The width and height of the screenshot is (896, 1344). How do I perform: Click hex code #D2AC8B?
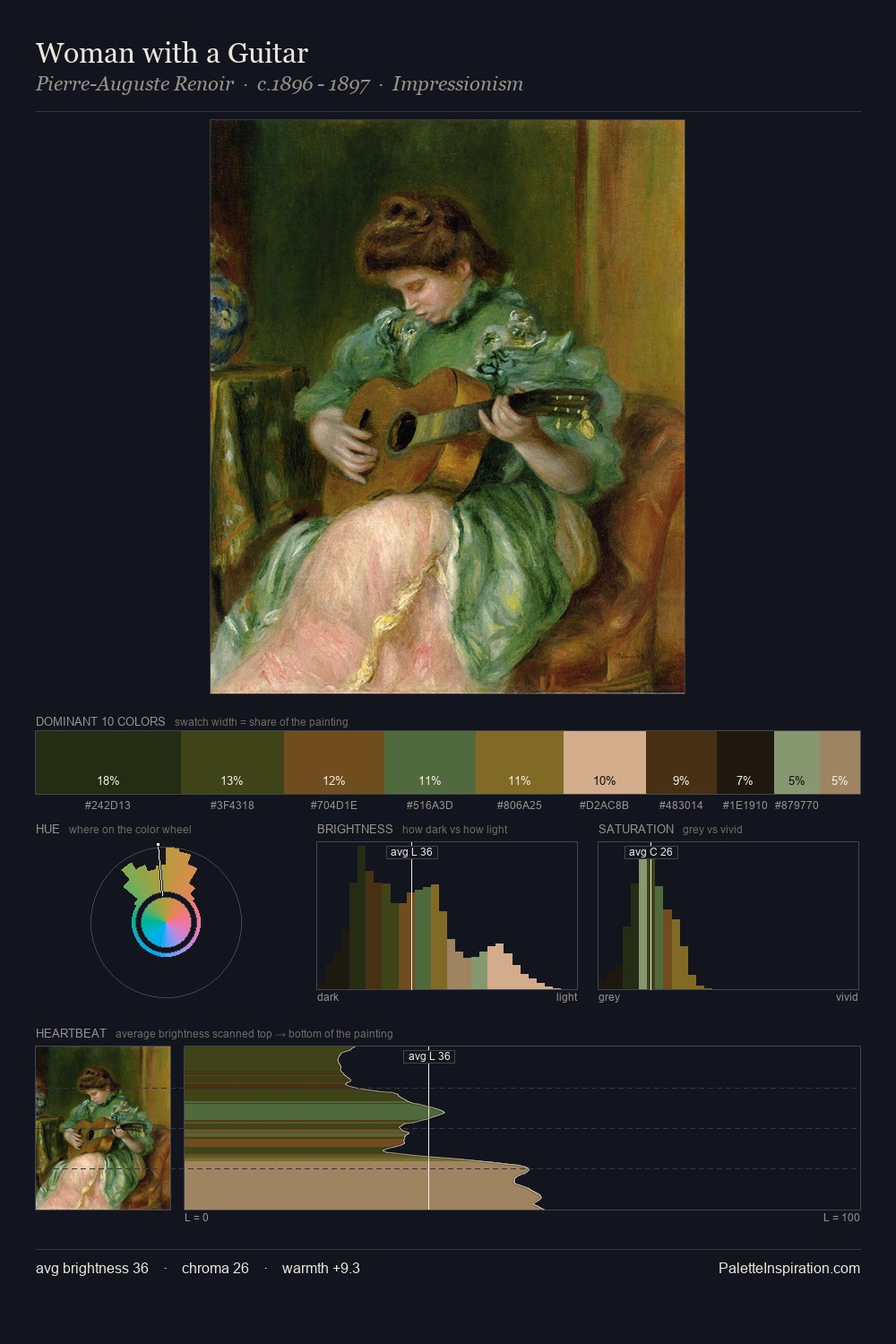(605, 806)
